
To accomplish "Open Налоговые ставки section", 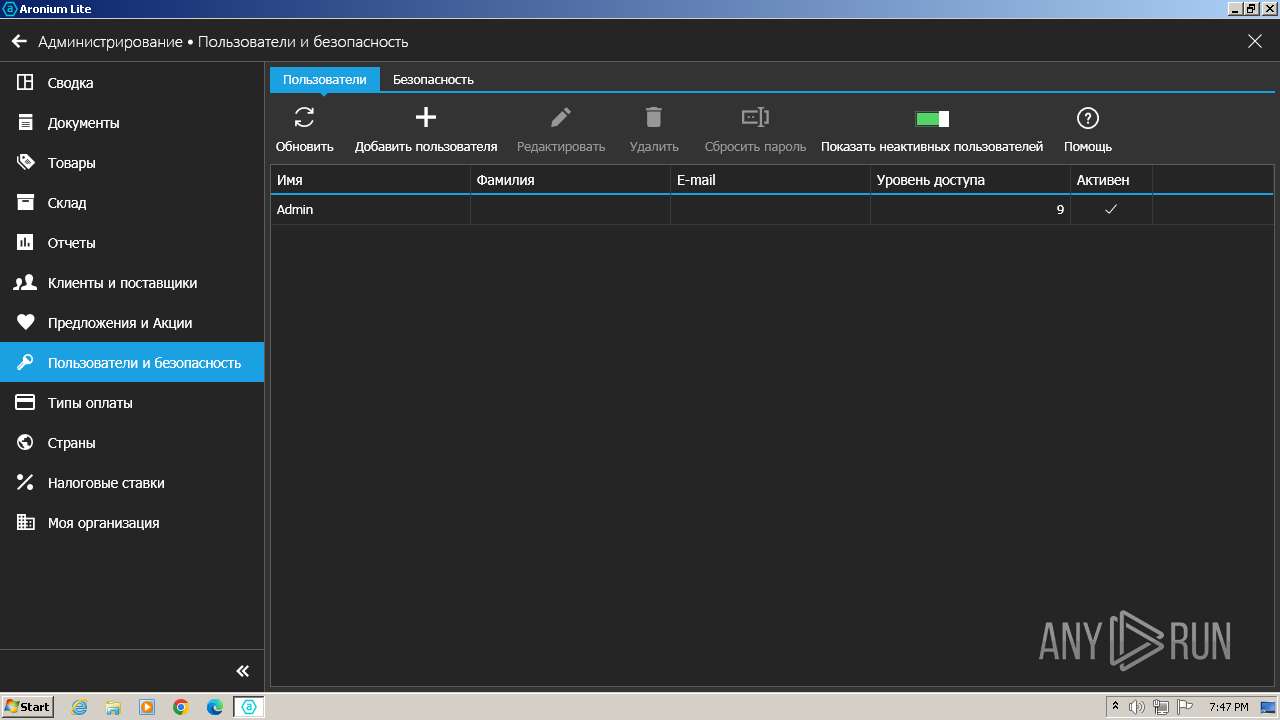I will (x=132, y=483).
